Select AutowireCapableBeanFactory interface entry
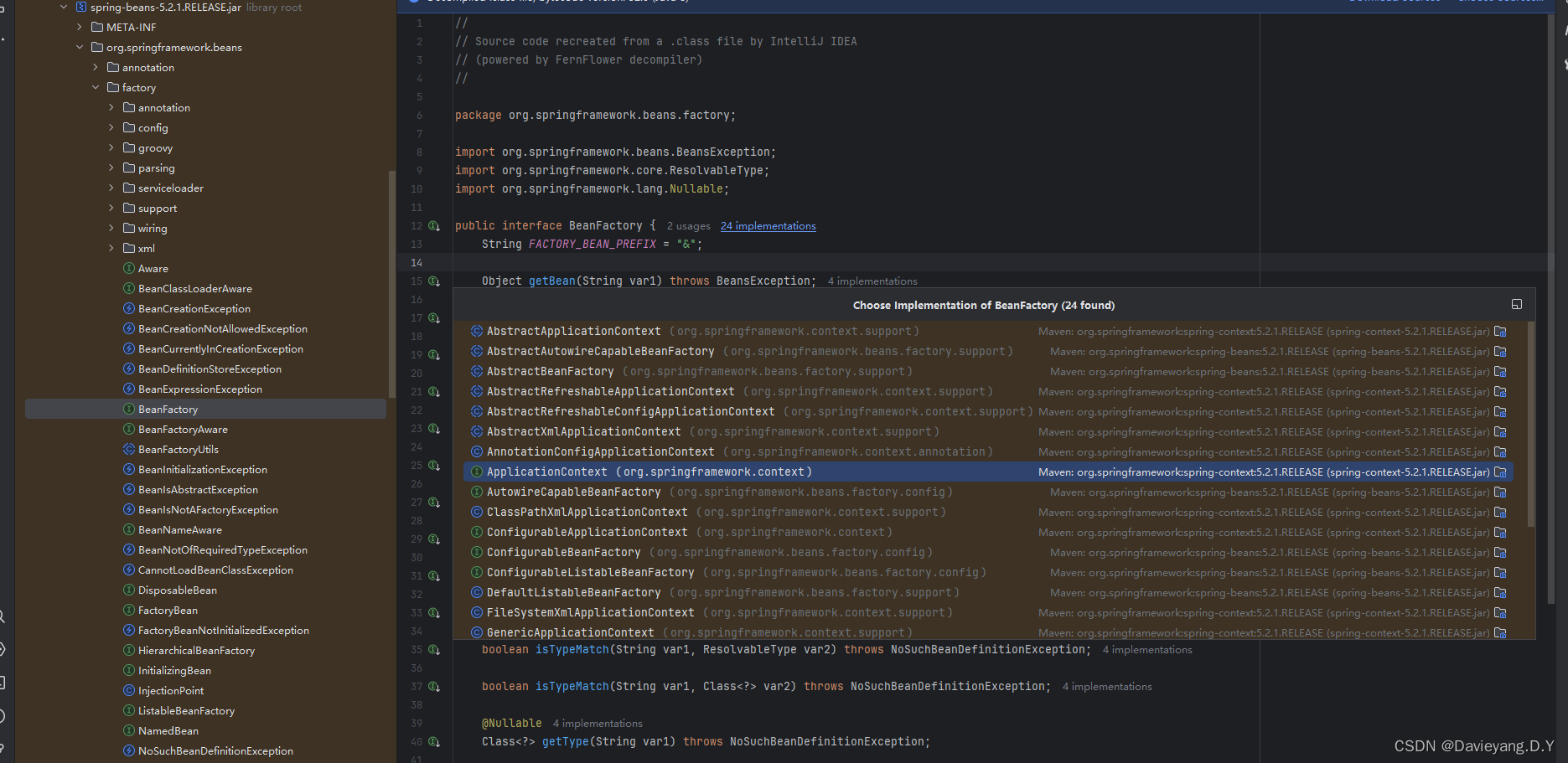Image resolution: width=1568 pixels, height=763 pixels. 988,492
